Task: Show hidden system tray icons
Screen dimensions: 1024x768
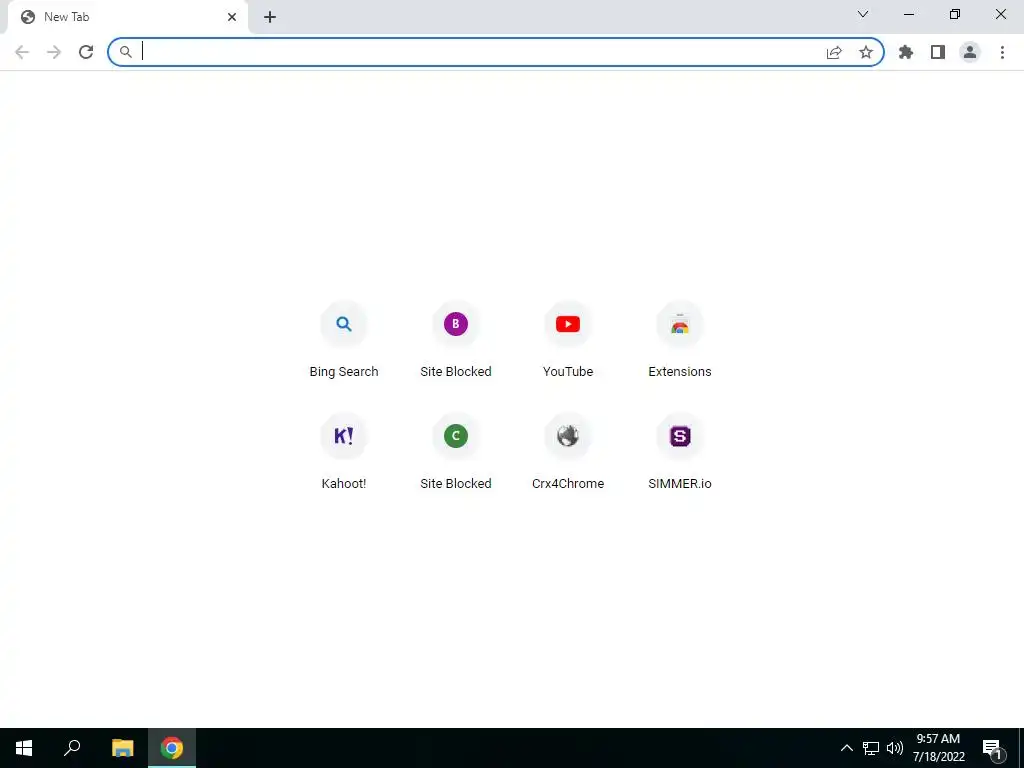Action: pyautogui.click(x=846, y=748)
